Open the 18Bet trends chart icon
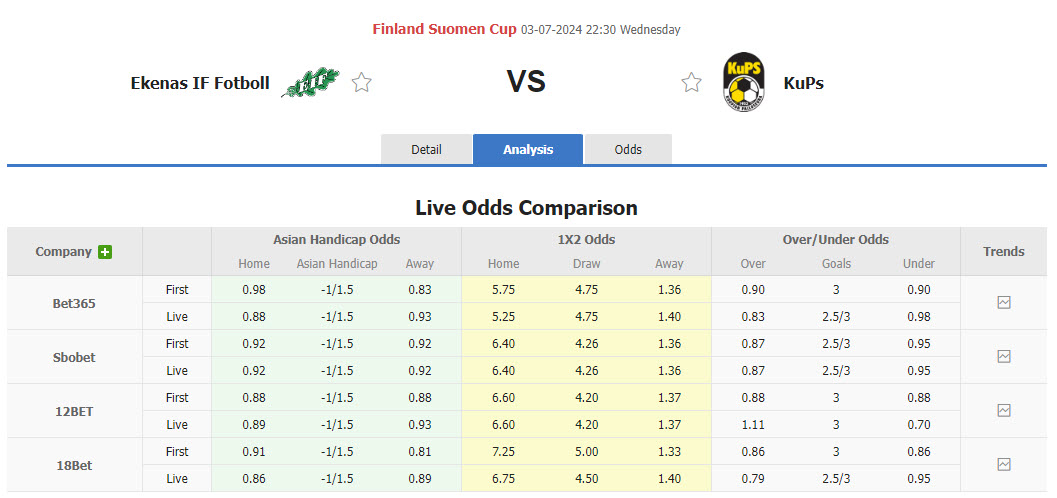 (1004, 464)
